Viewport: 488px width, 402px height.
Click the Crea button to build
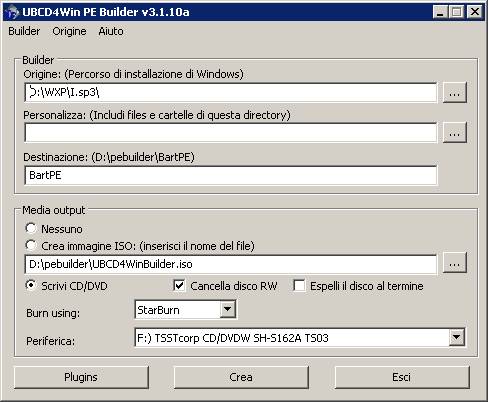[241, 377]
